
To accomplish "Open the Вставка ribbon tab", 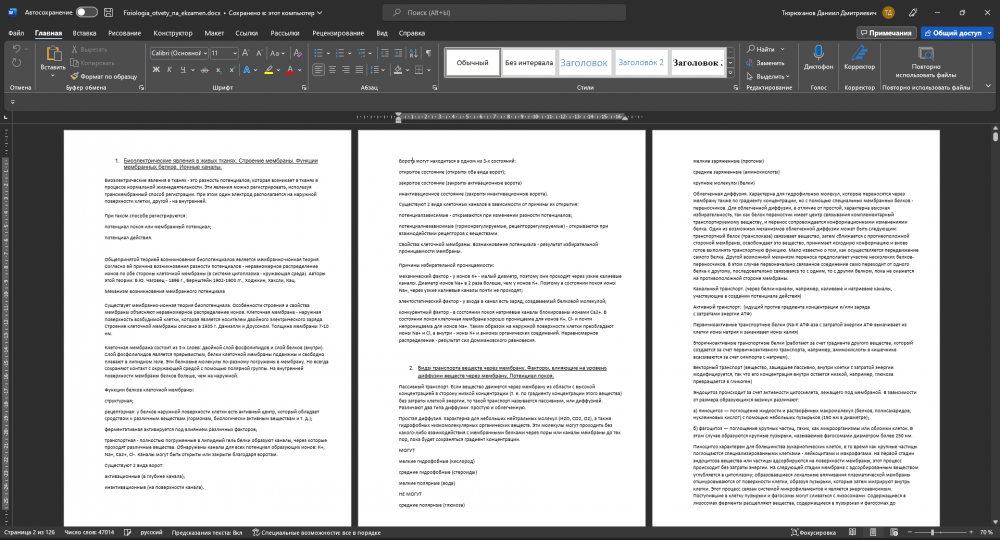I will point(84,33).
